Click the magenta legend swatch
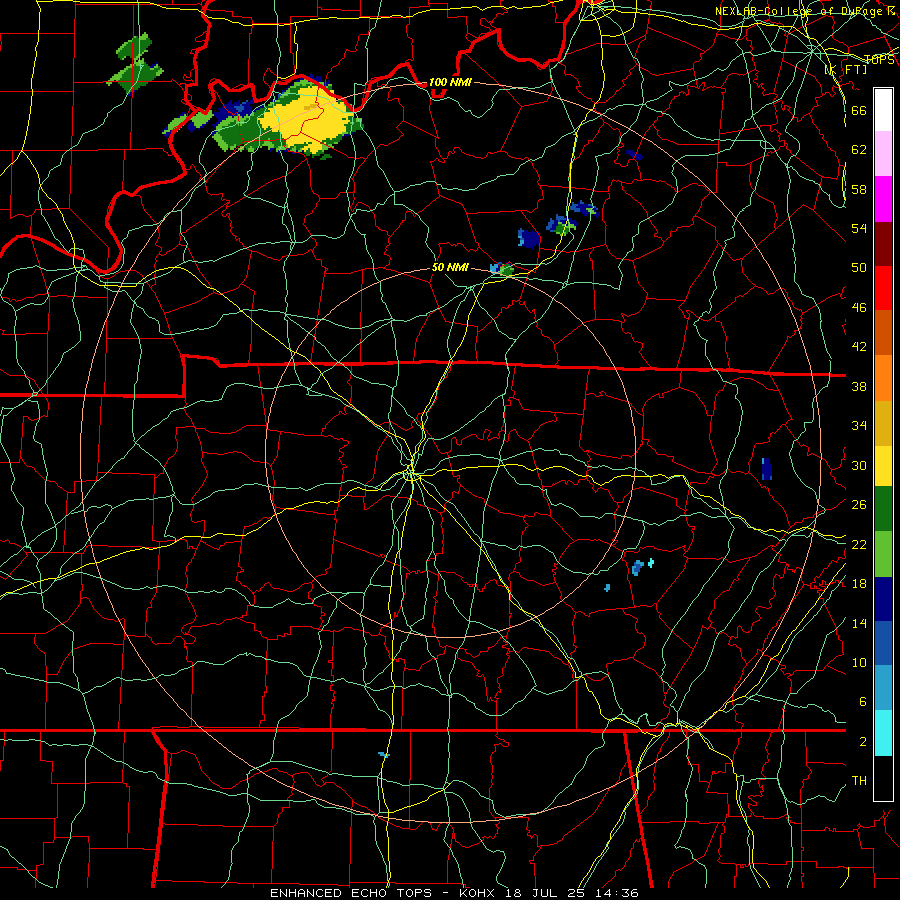Viewport: 900px width, 900px height. (883, 199)
